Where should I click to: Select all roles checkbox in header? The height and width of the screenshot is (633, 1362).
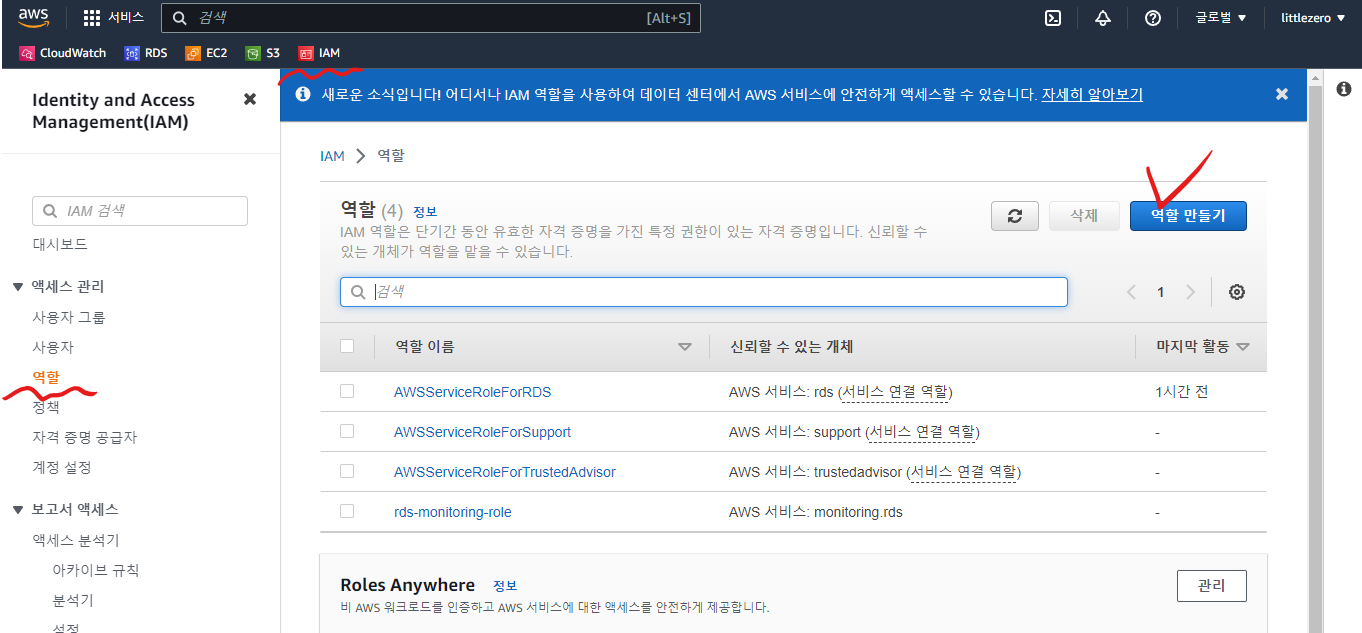pos(347,346)
